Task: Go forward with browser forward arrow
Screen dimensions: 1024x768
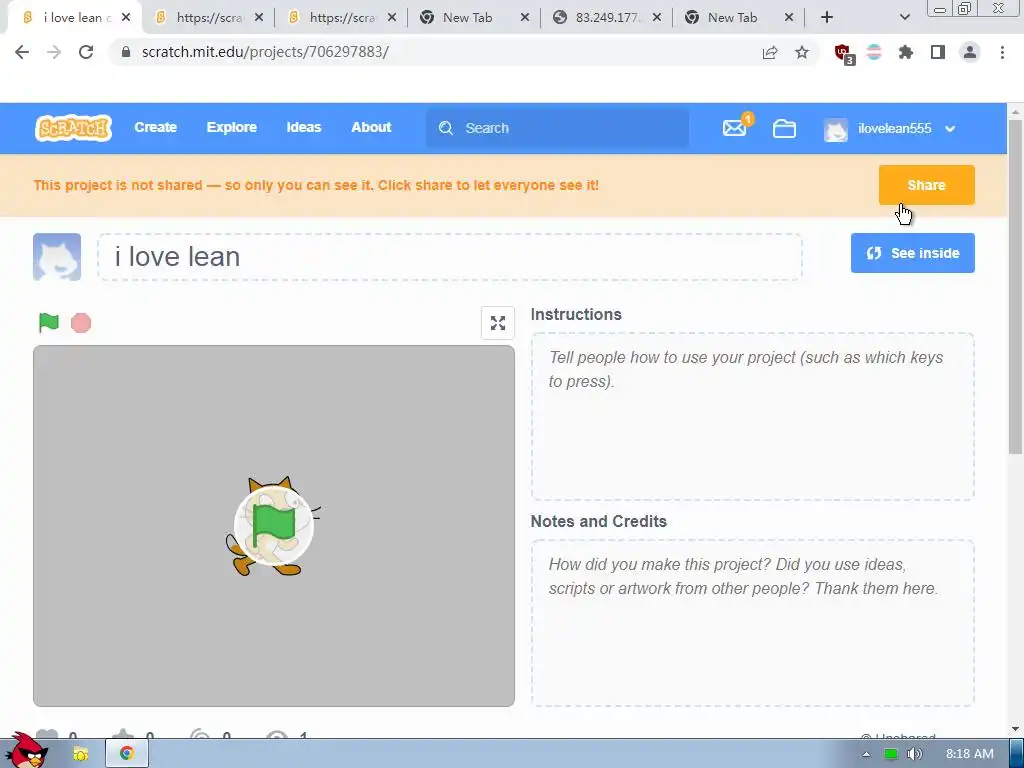Action: [x=54, y=52]
